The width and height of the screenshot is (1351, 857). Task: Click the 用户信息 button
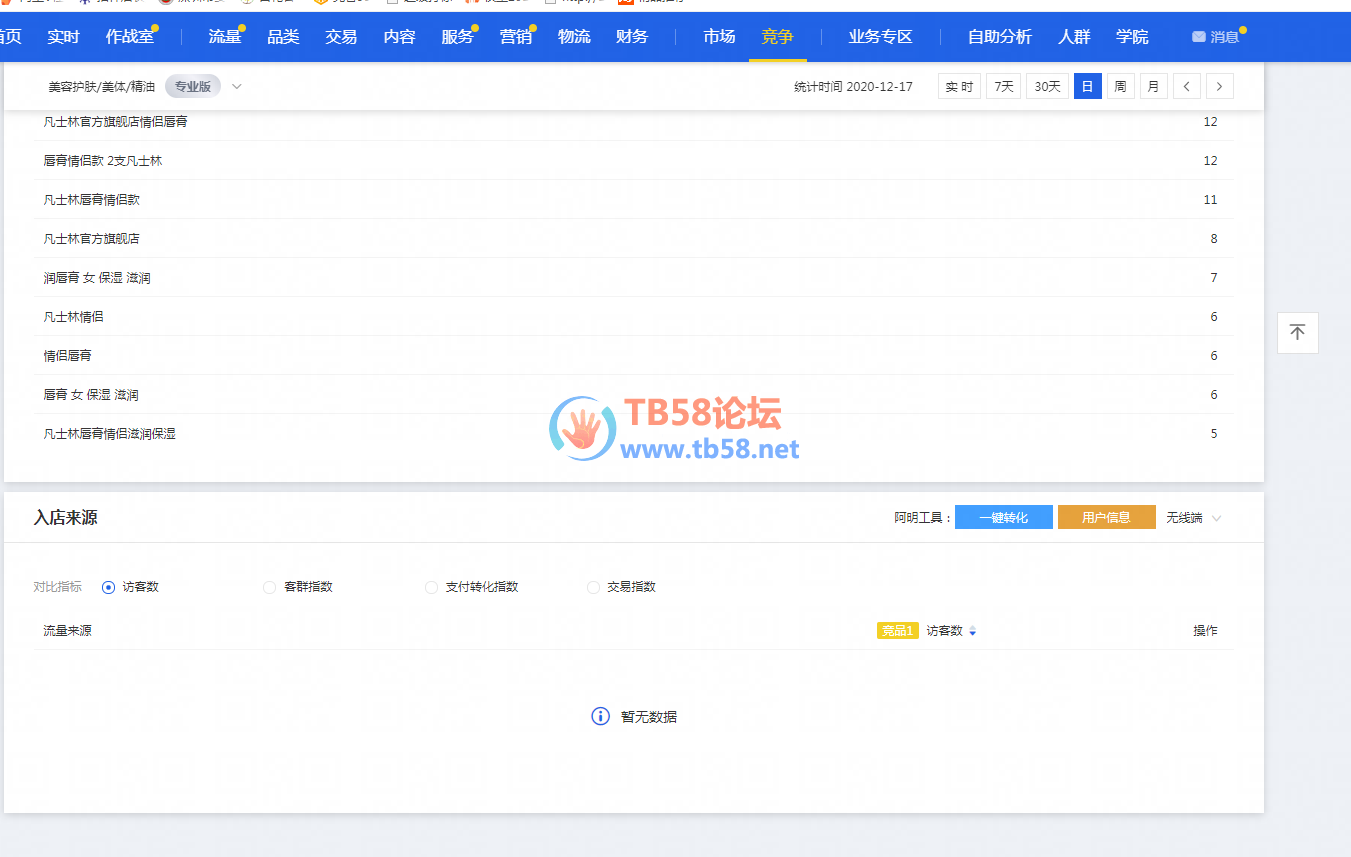point(1107,517)
